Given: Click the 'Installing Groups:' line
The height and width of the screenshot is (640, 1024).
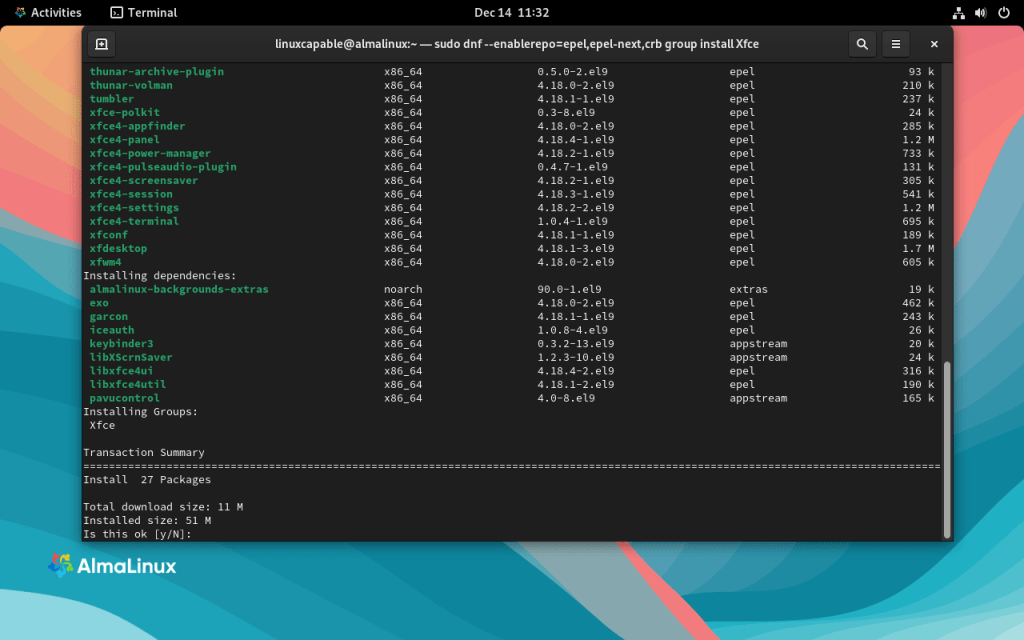Looking at the screenshot, I should tap(140, 412).
